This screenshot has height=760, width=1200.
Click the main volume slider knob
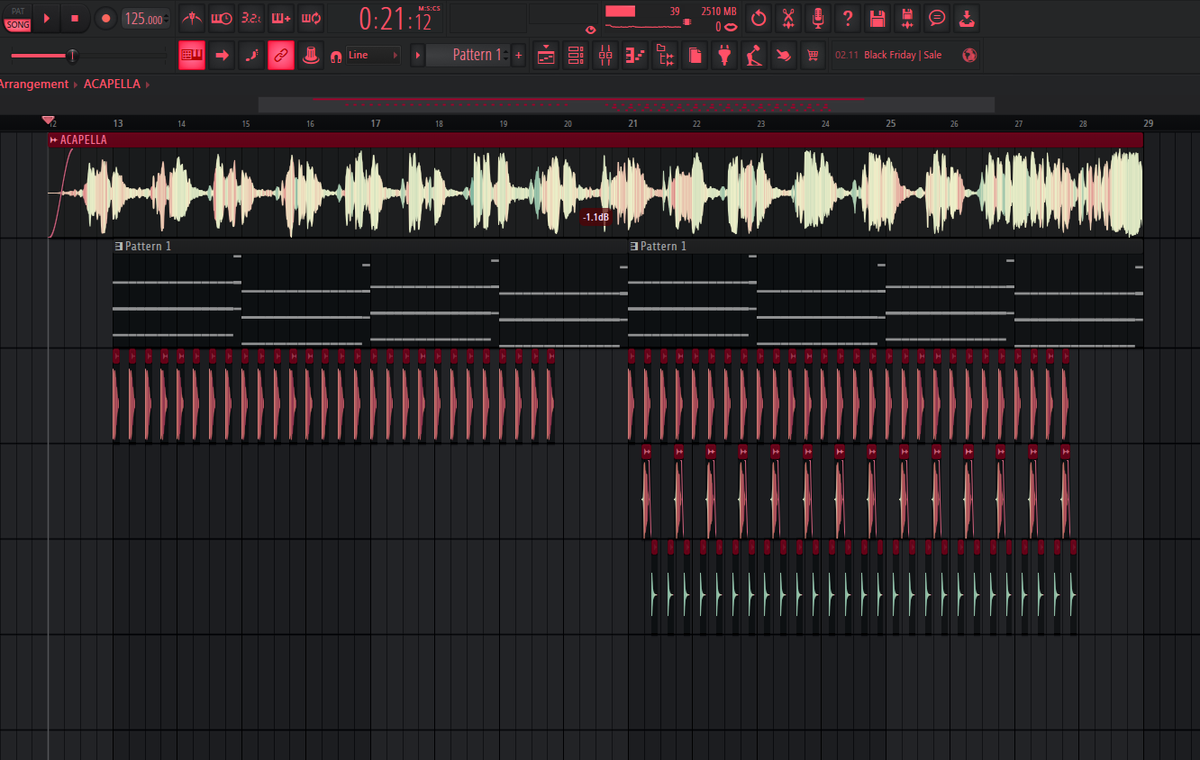(x=72, y=56)
